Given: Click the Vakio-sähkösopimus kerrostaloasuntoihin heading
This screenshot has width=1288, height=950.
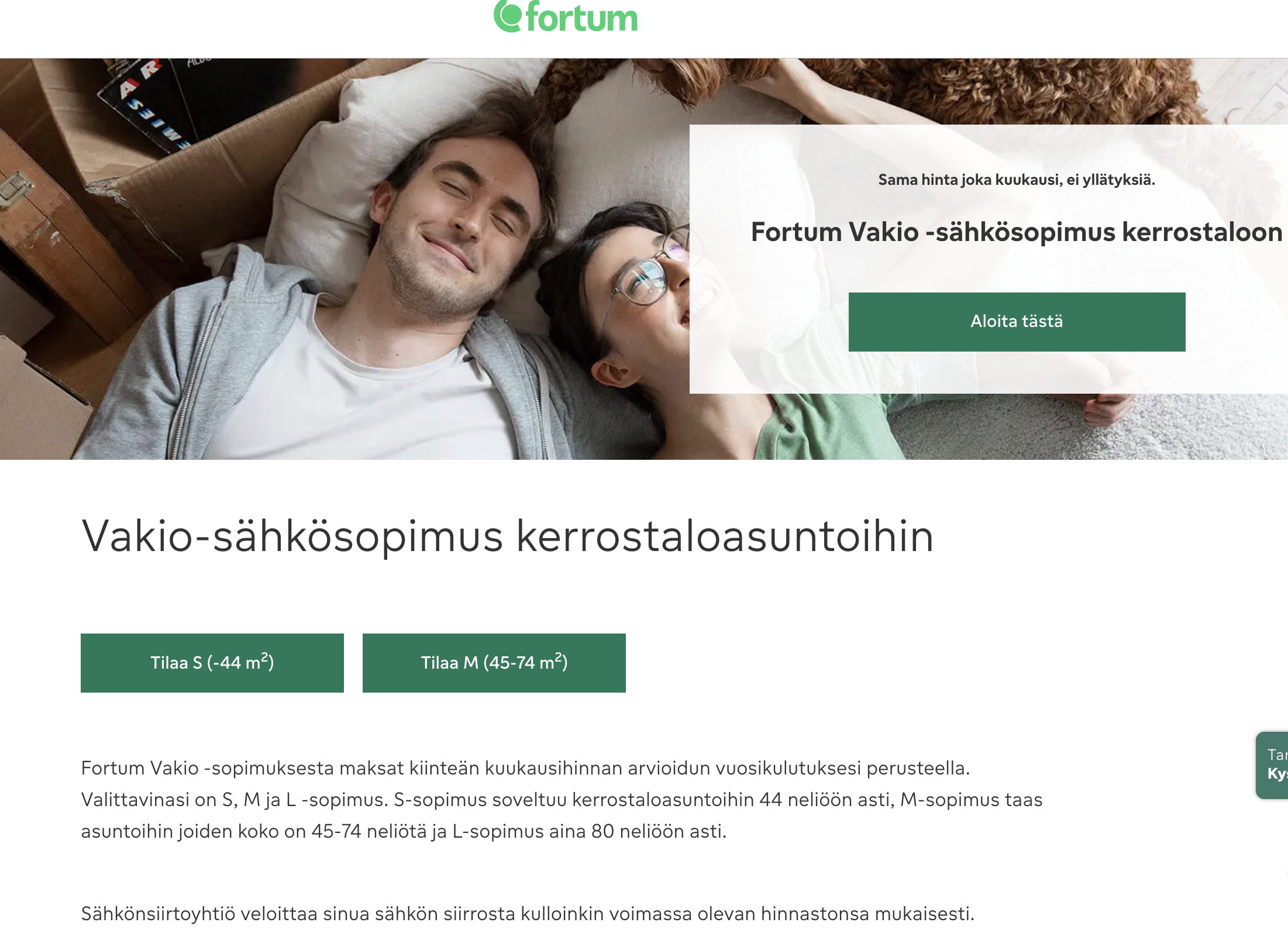Looking at the screenshot, I should (508, 536).
